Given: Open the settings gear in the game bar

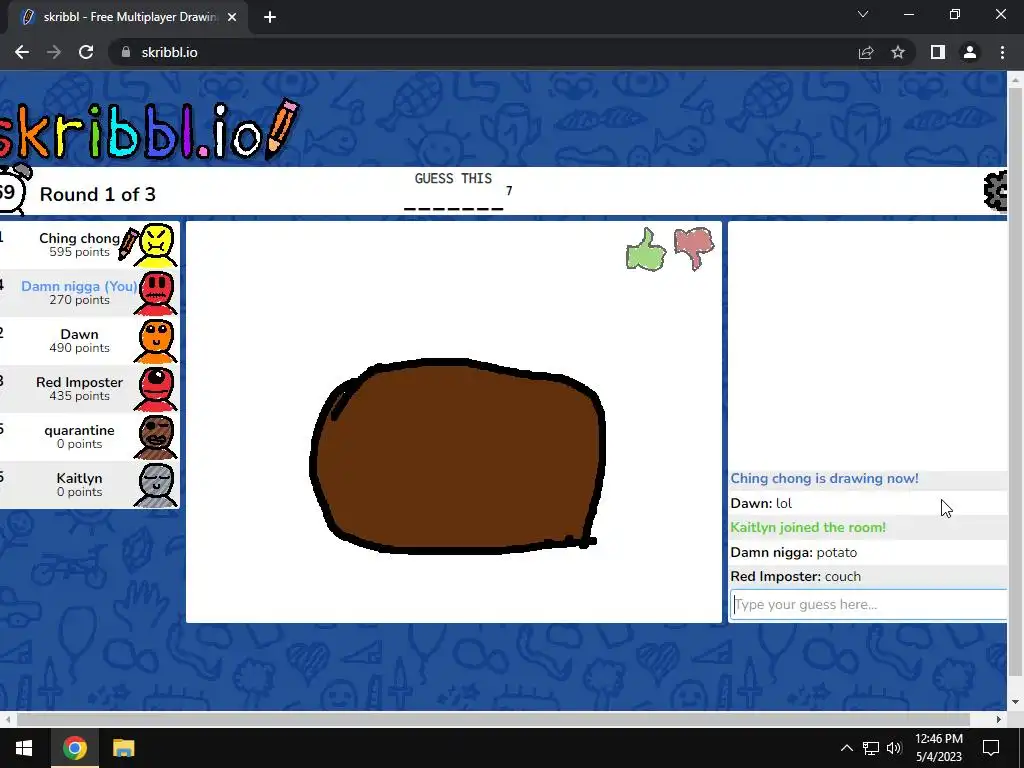Looking at the screenshot, I should [995, 191].
